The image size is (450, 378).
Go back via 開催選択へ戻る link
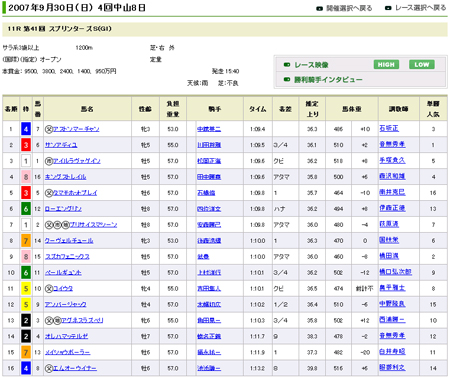click(349, 8)
